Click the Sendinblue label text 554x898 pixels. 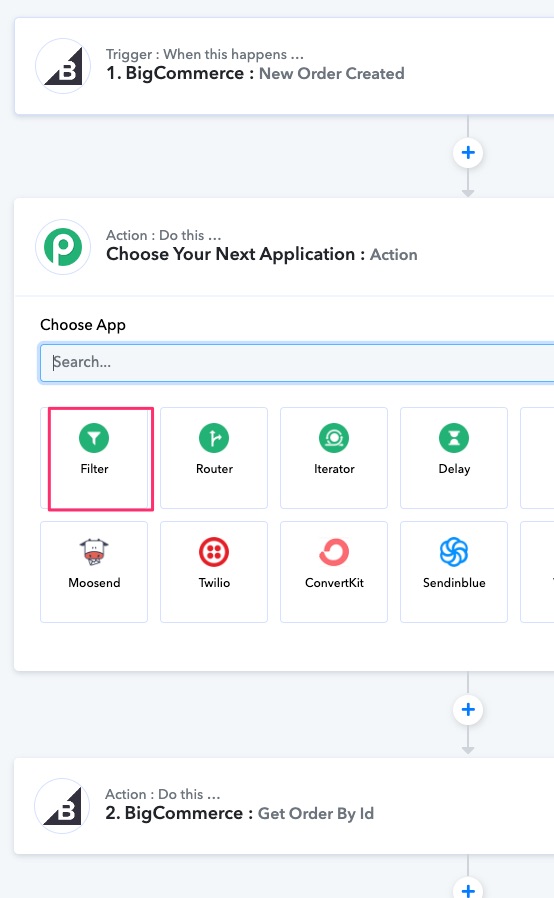[454, 583]
